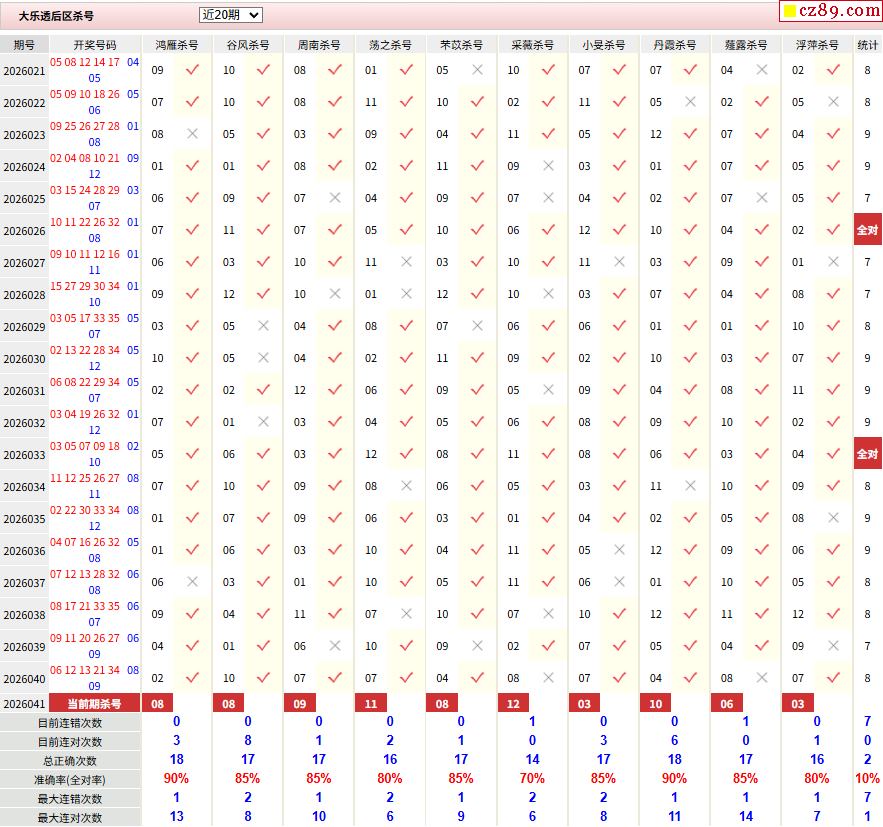The width and height of the screenshot is (883, 827).
Task: Click the period number 2026040 cell
Action: 24,678
